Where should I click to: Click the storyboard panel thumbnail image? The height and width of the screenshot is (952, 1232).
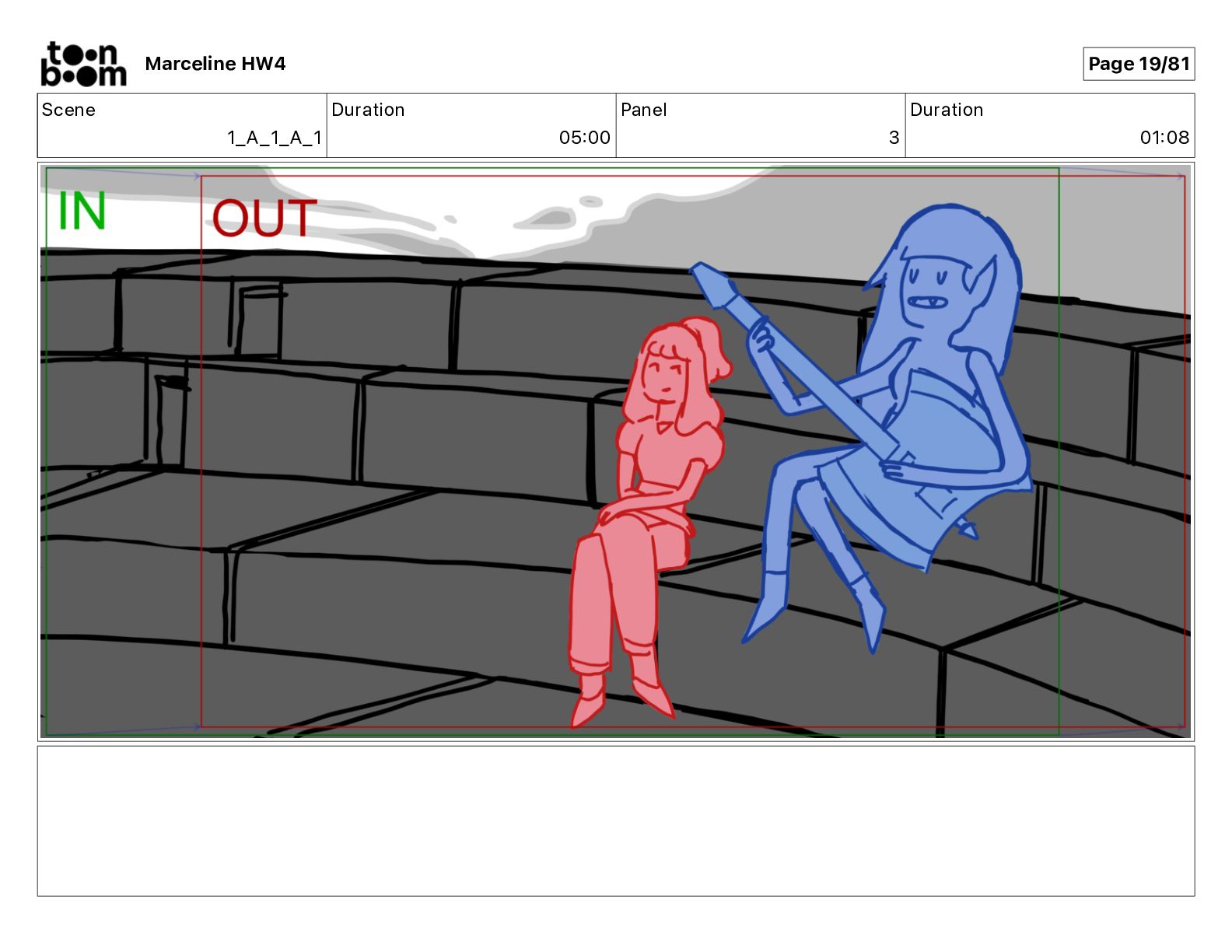point(615,451)
